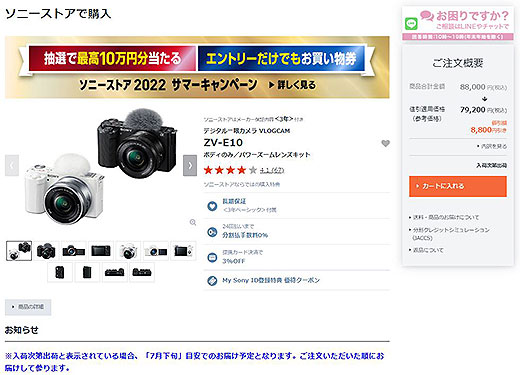The image size is (520, 375).
Task: Click the ボディのみ/パワーズームレンズキット text
Action: [x=257, y=155]
